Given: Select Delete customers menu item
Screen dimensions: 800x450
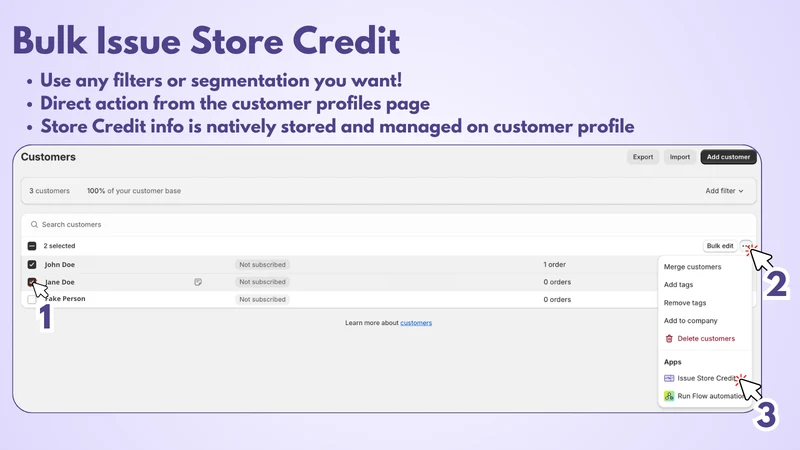Looking at the screenshot, I should click(706, 339).
